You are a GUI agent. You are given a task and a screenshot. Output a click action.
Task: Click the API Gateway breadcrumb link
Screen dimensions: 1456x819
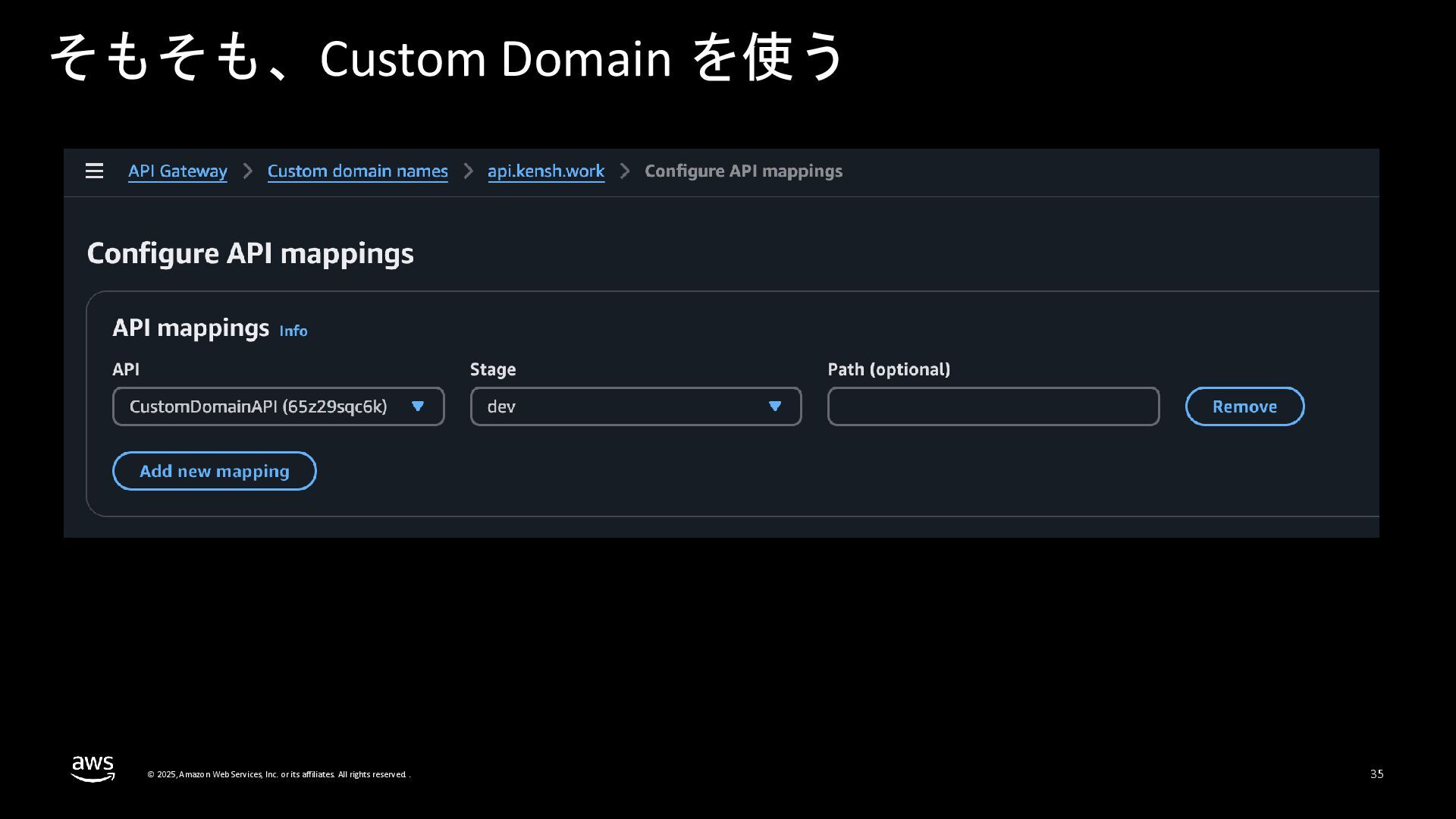pyautogui.click(x=177, y=171)
